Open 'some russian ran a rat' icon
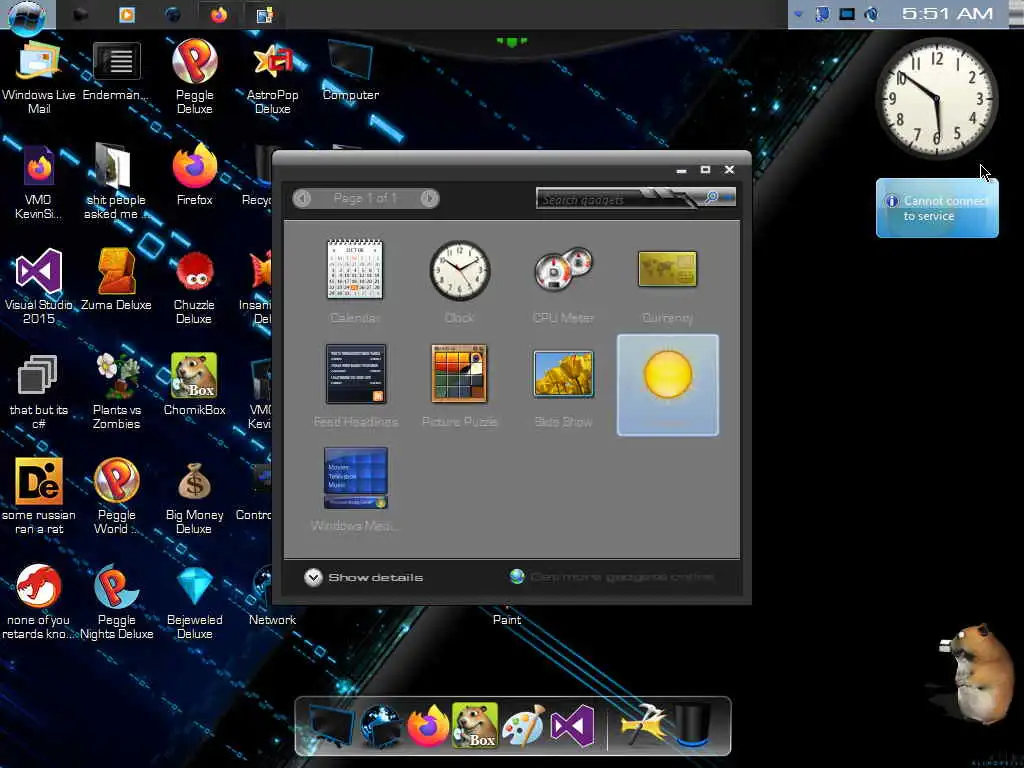 pyautogui.click(x=39, y=496)
